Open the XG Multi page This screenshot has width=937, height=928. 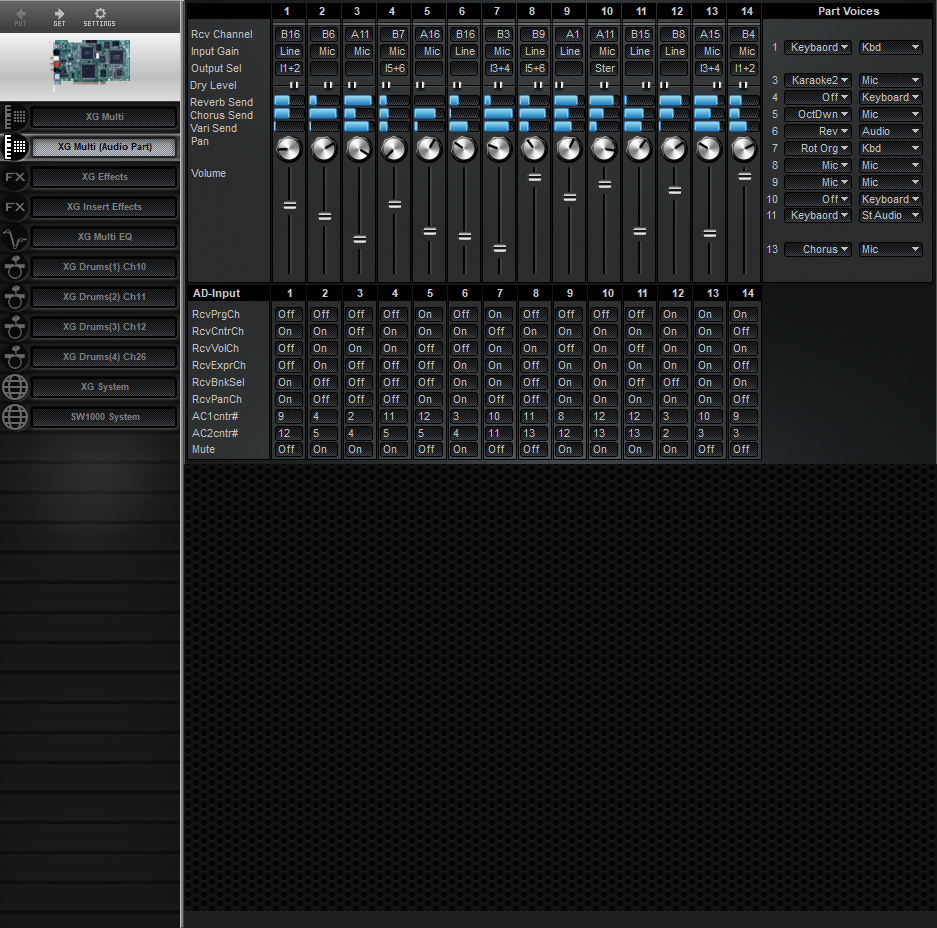click(x=105, y=117)
